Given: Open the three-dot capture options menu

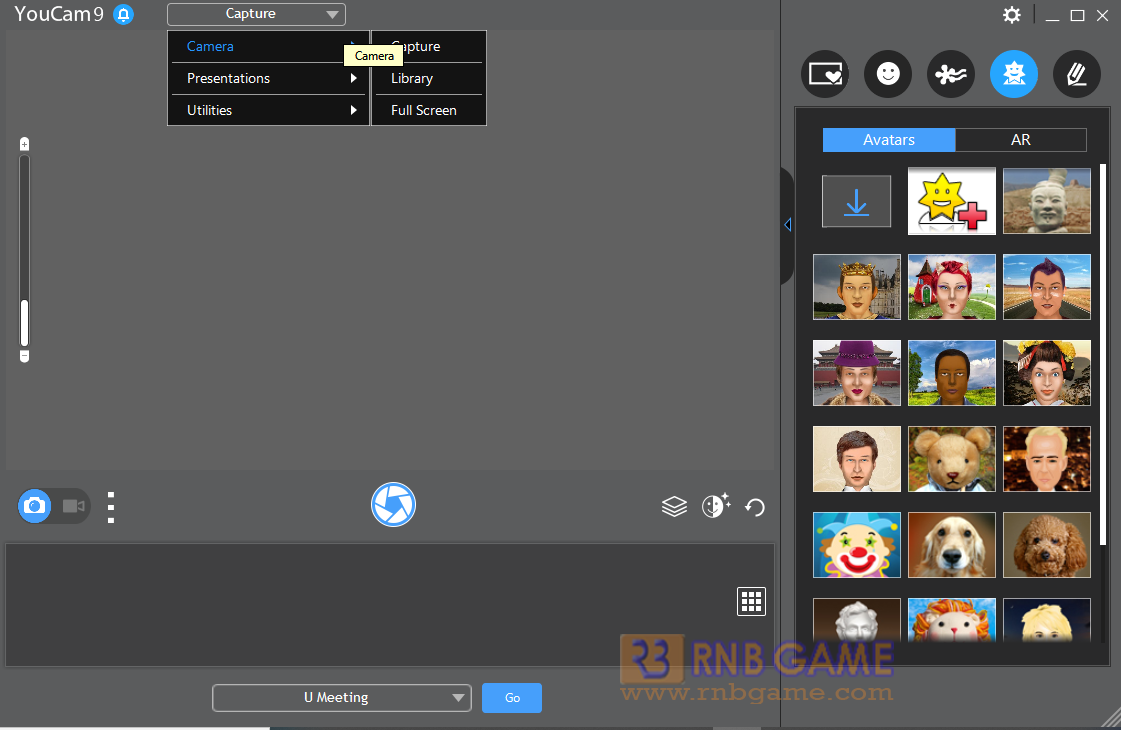Looking at the screenshot, I should click(x=111, y=507).
